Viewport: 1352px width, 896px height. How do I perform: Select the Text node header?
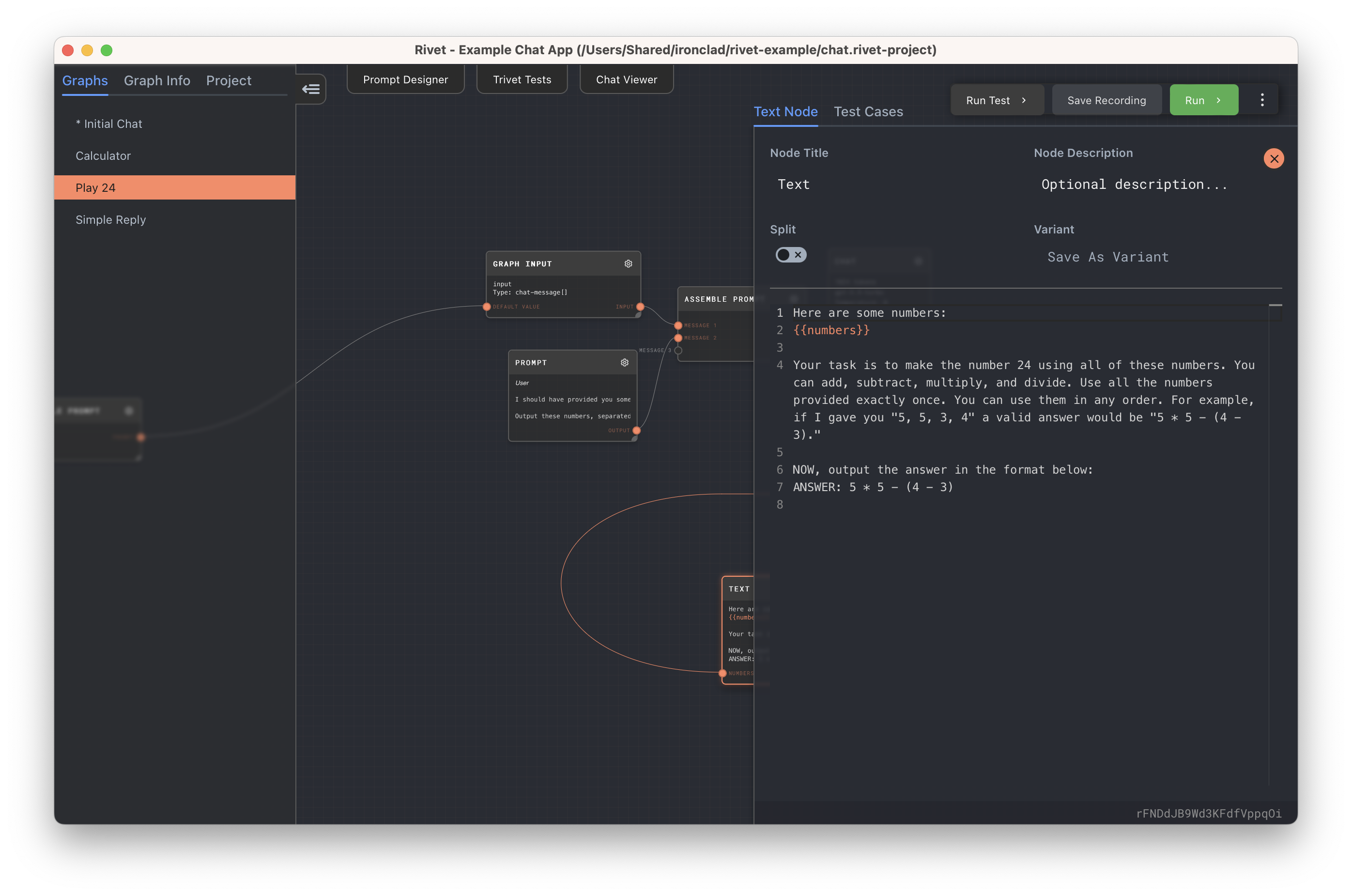coord(738,589)
